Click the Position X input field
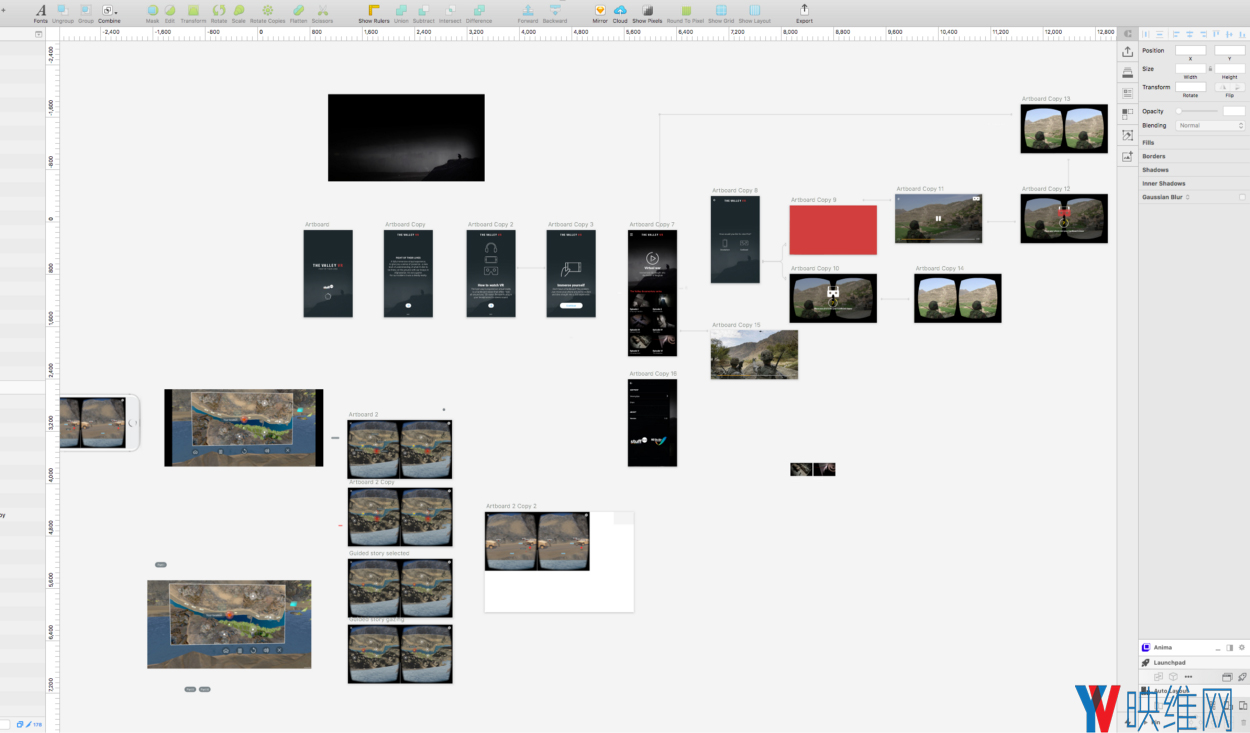 [1190, 50]
